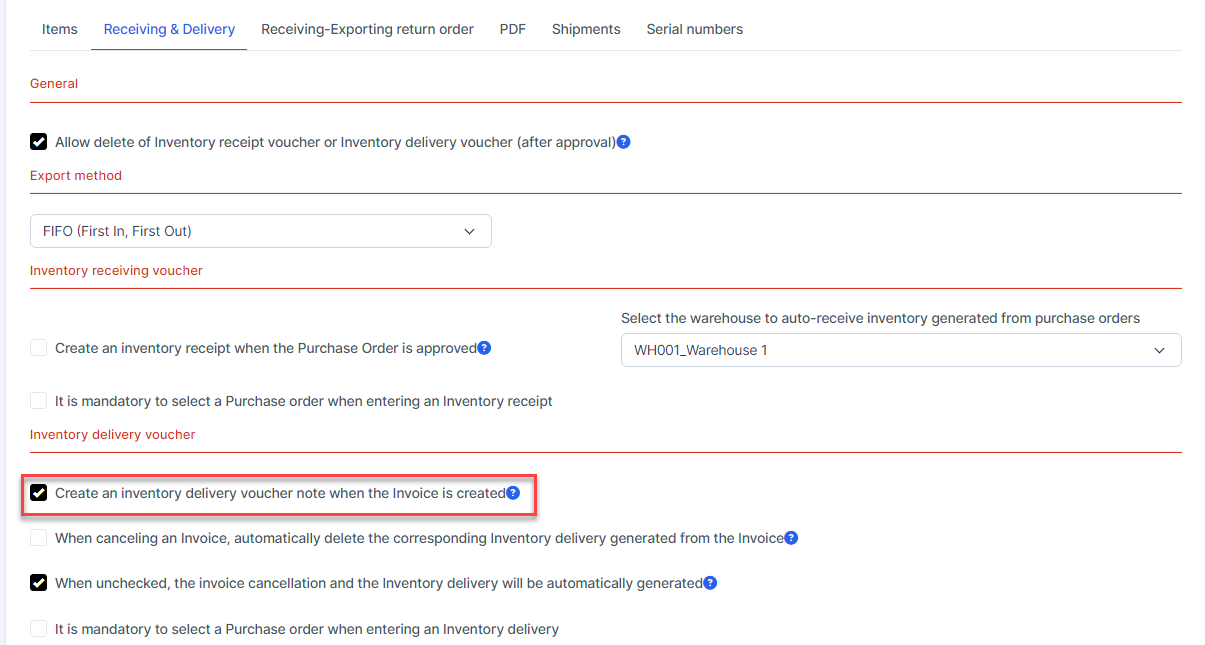
Task: Click help icon after automatically generated option
Action: 710,583
